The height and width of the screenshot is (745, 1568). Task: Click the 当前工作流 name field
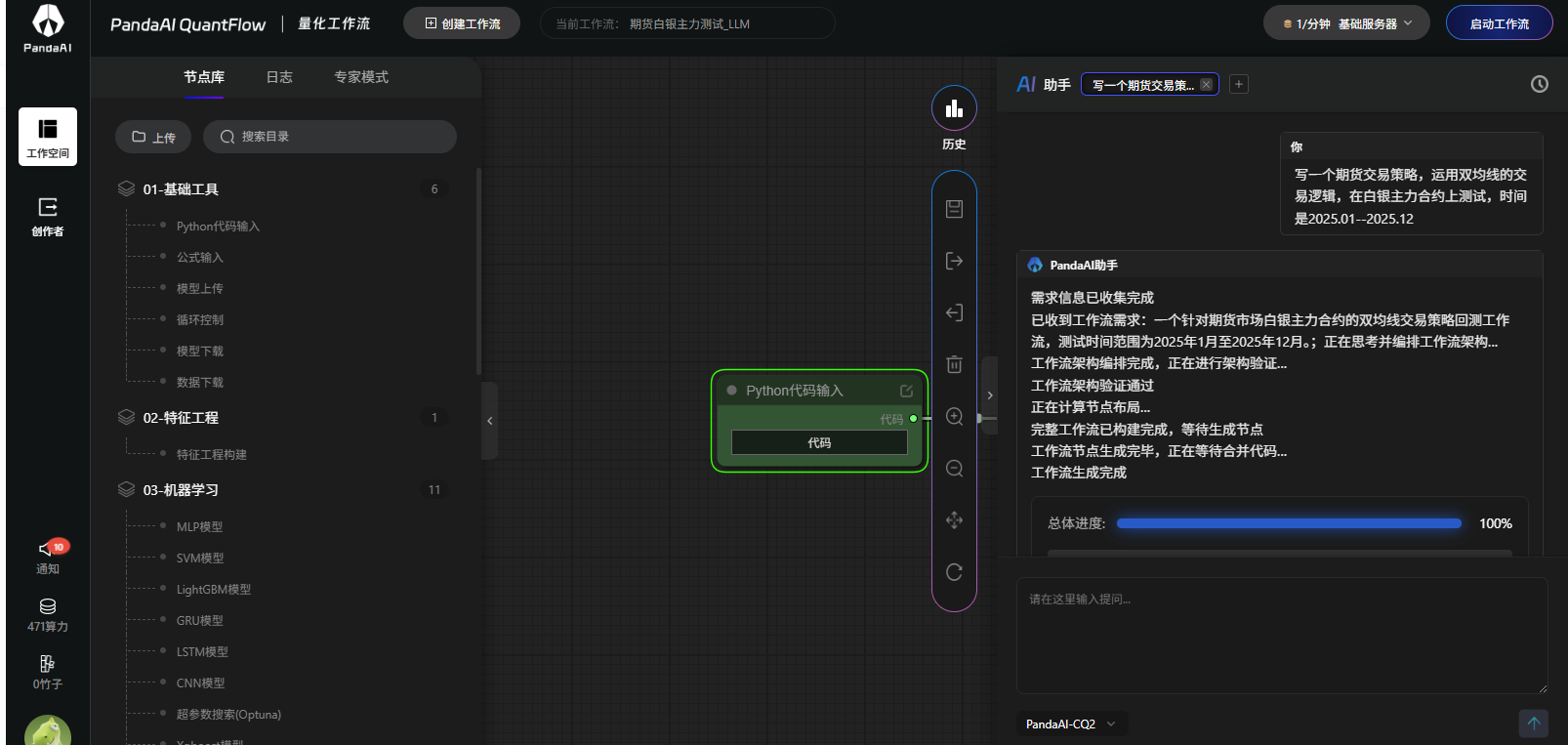pos(687,23)
